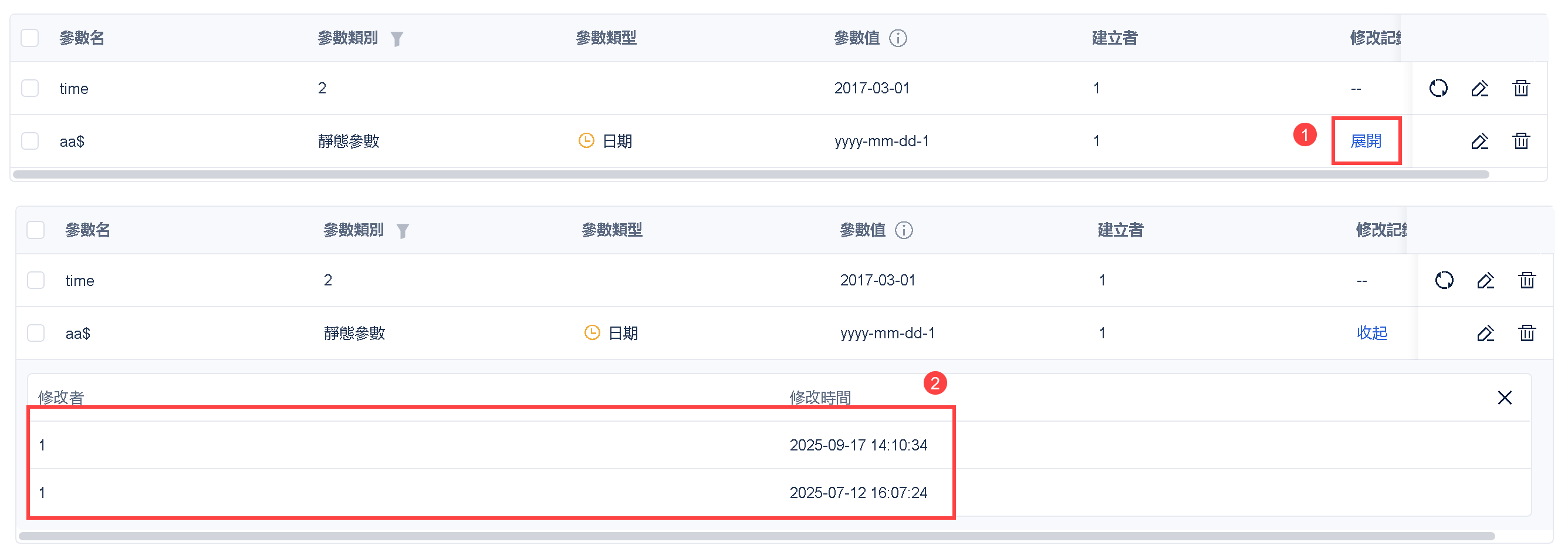
Task: Check the time row checkbox in top table
Action: coord(30,88)
